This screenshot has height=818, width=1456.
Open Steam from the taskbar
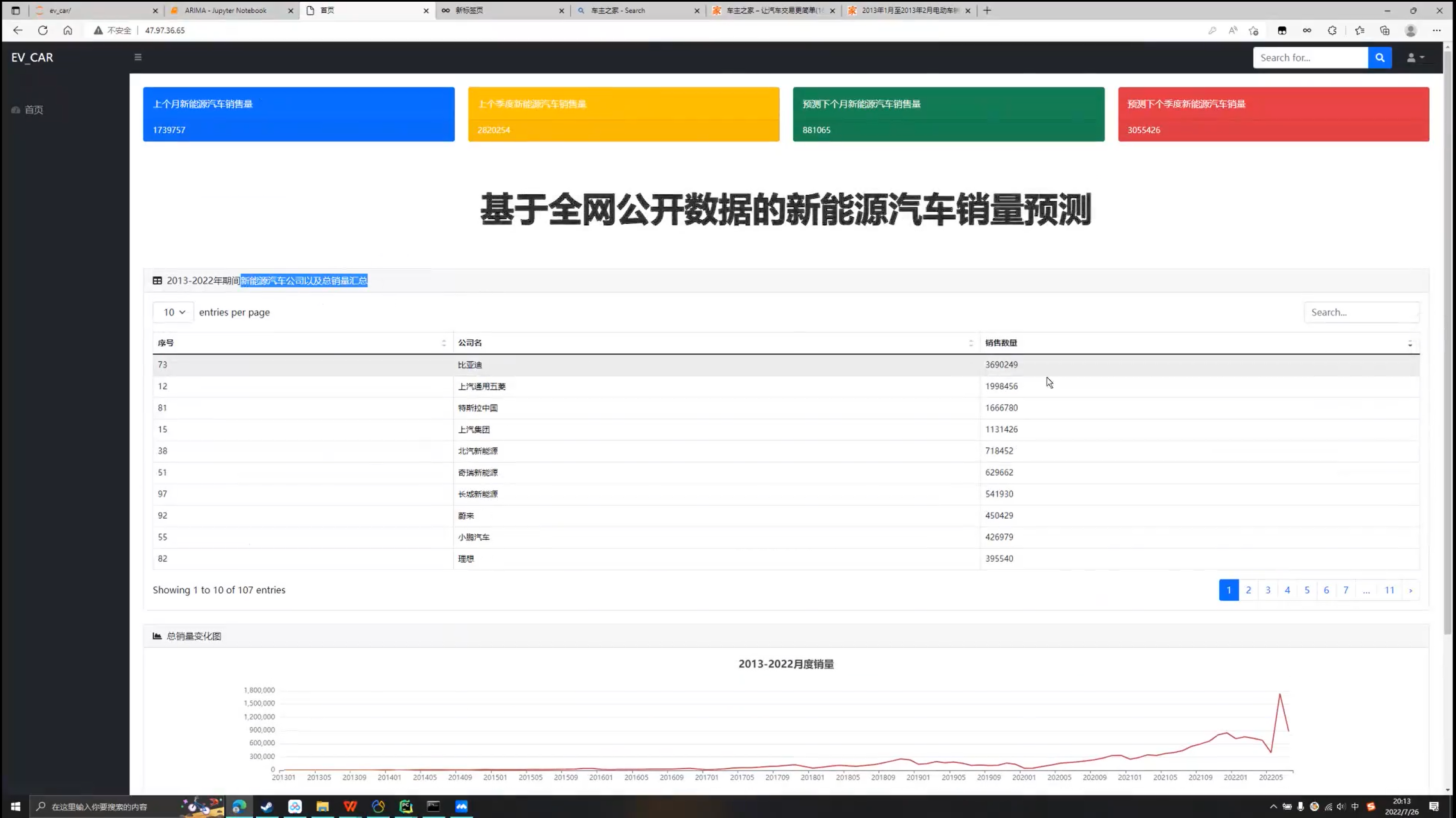(267, 806)
